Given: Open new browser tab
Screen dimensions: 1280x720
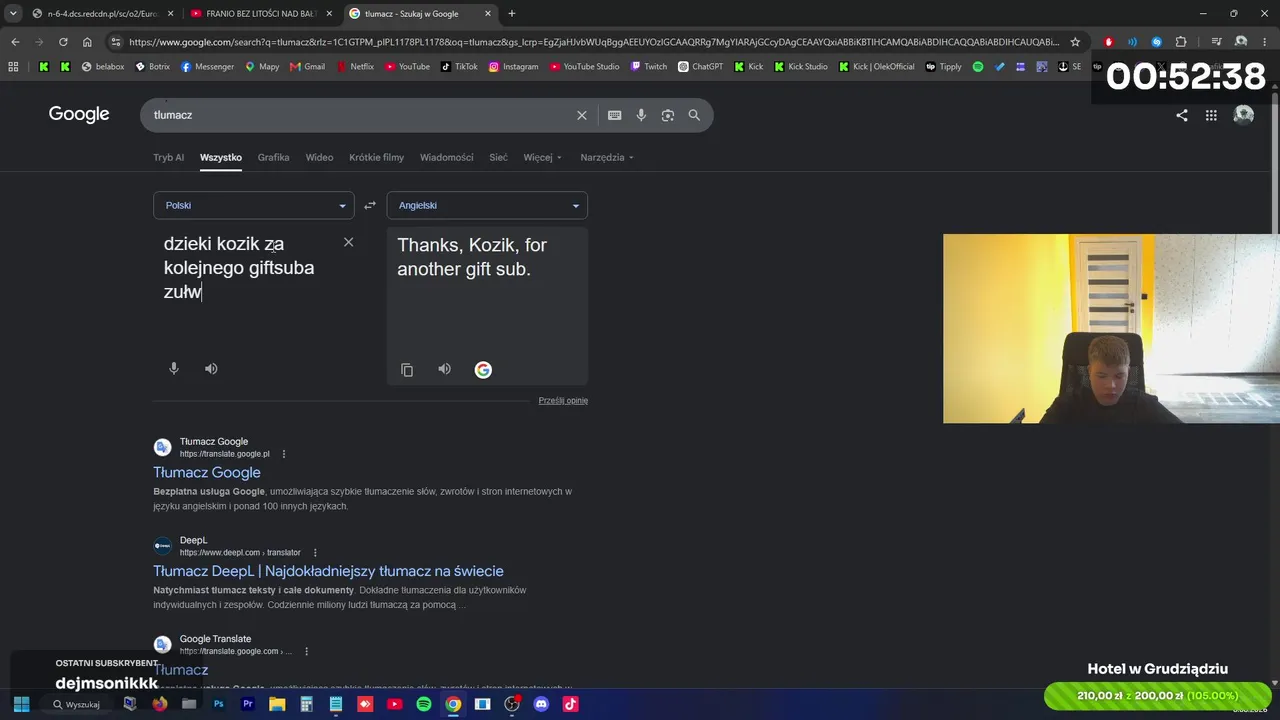Looking at the screenshot, I should (x=512, y=14).
